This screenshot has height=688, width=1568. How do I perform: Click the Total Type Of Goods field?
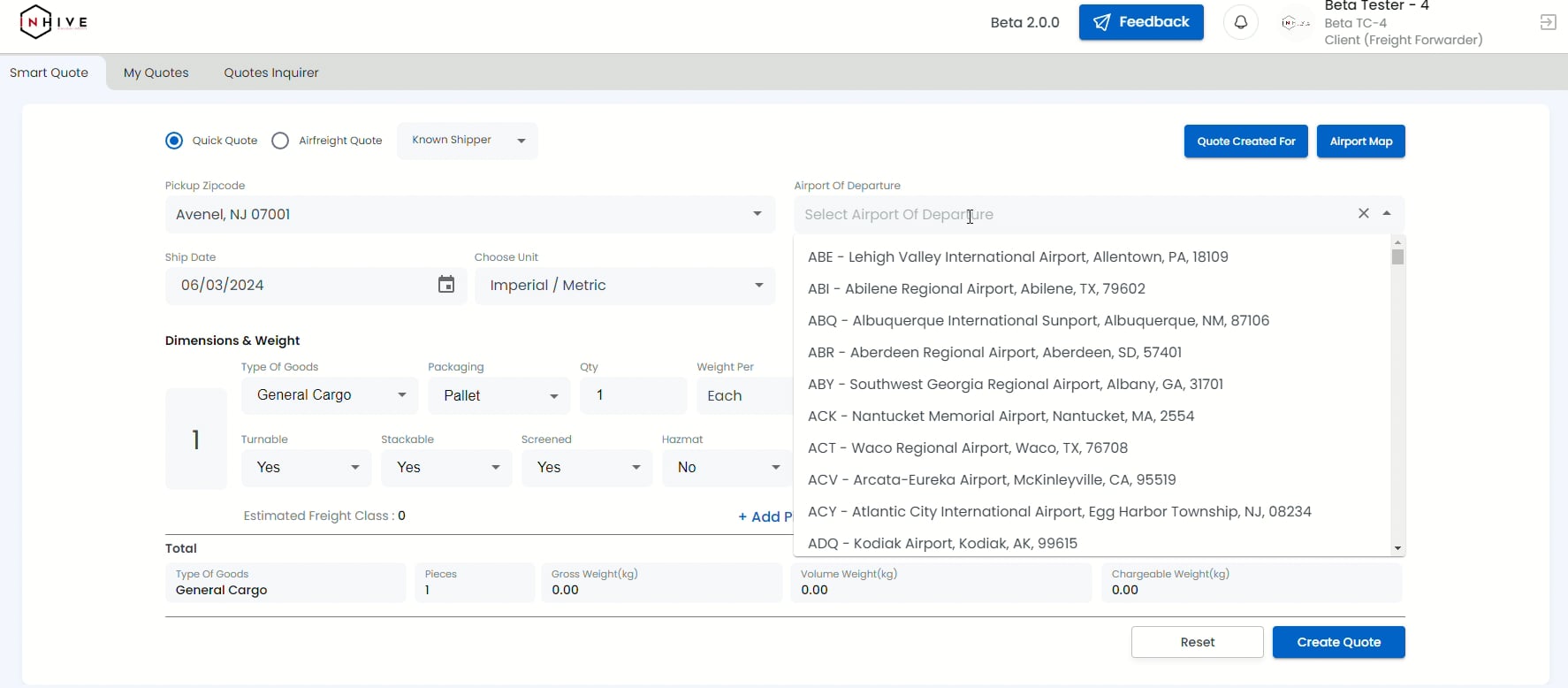click(x=285, y=583)
